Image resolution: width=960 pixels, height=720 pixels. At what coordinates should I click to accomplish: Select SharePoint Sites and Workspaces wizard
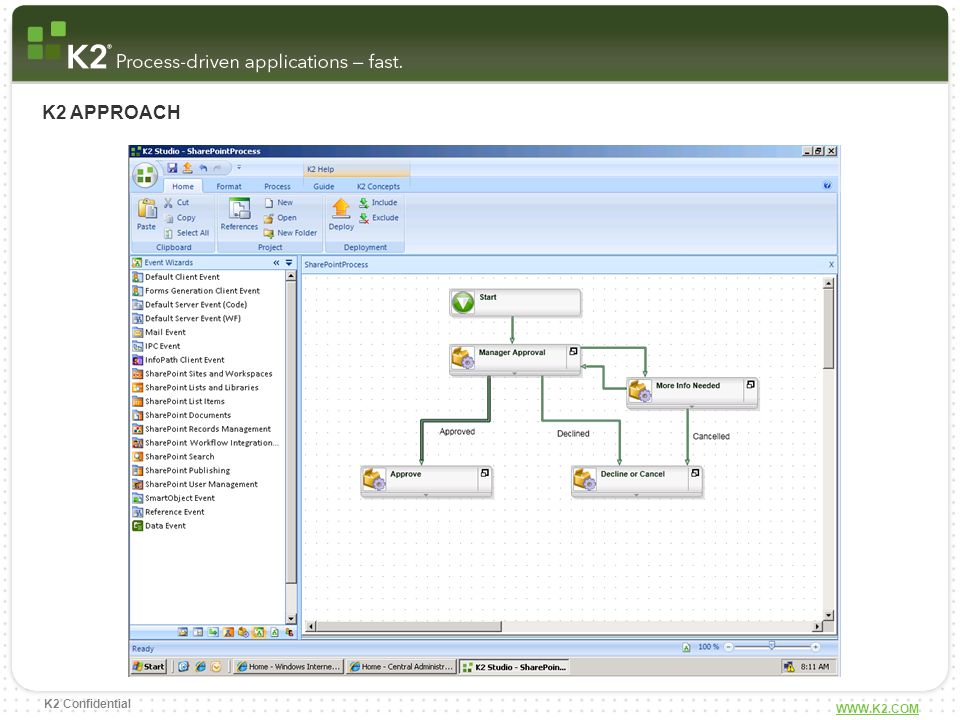tap(202, 373)
